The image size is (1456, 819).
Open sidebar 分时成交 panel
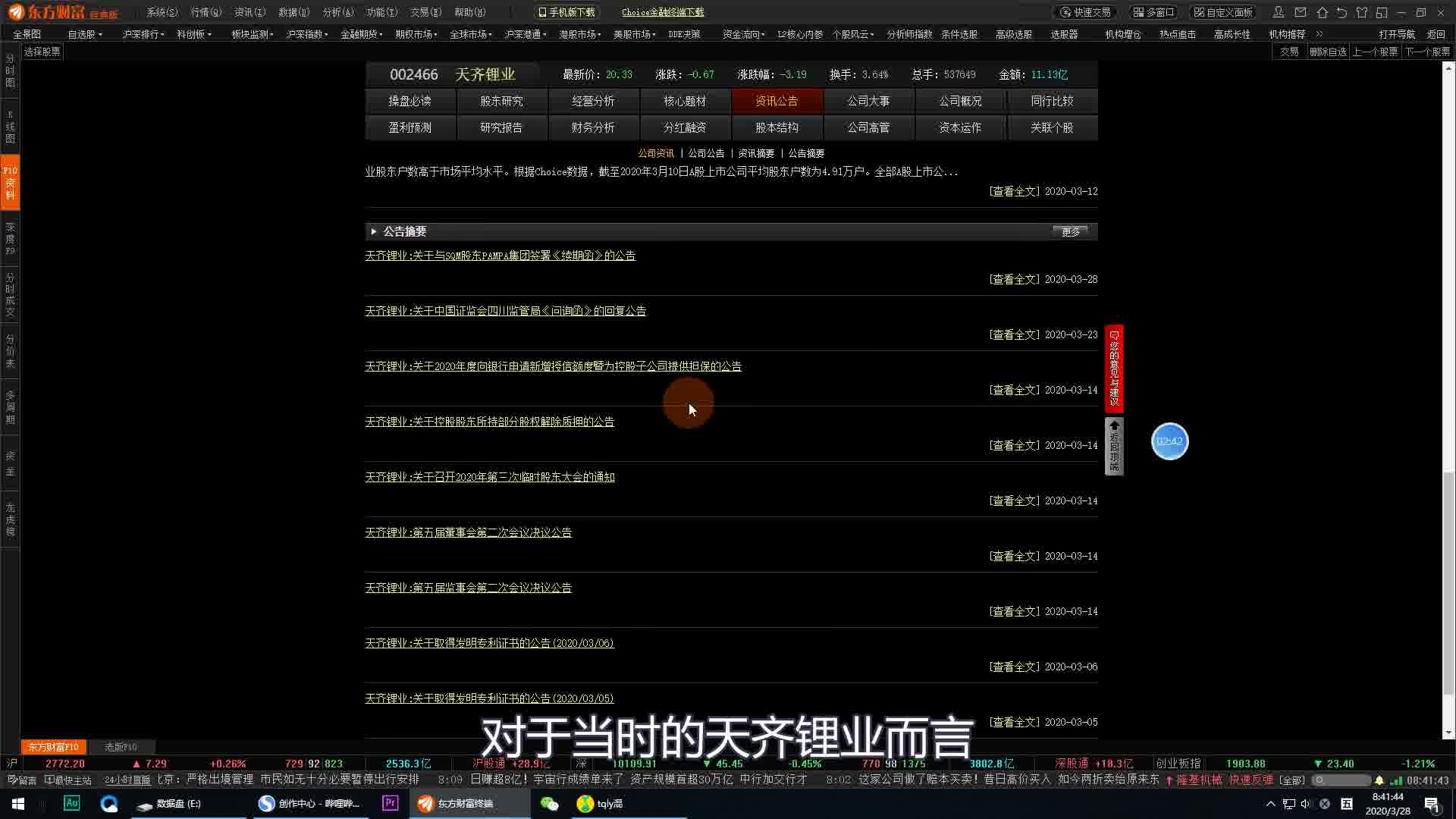pyautogui.click(x=10, y=295)
